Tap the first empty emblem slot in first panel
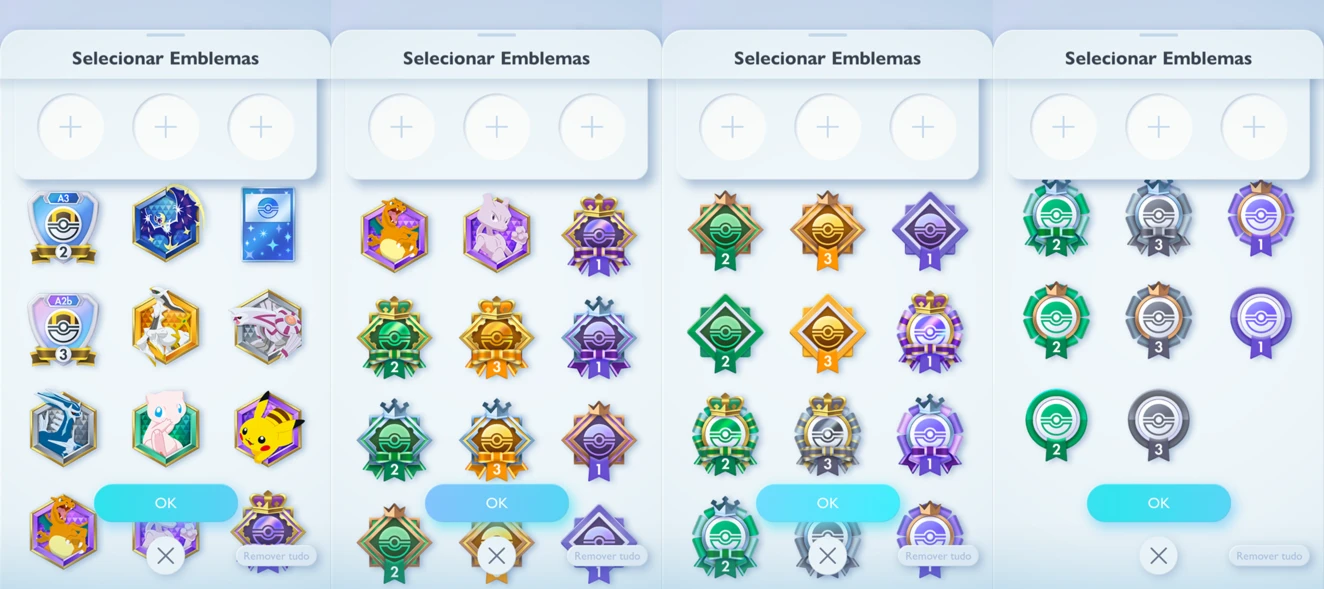Screen dimensions: 1324x589 point(71,127)
